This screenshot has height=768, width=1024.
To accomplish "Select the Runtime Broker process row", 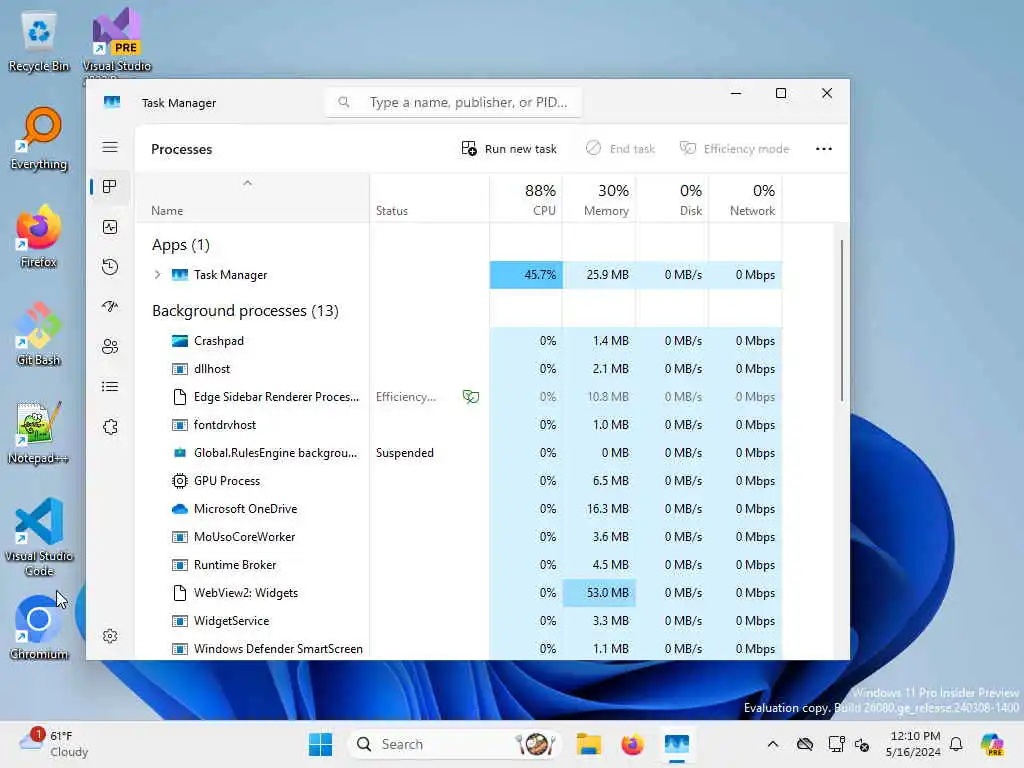I will point(459,565).
